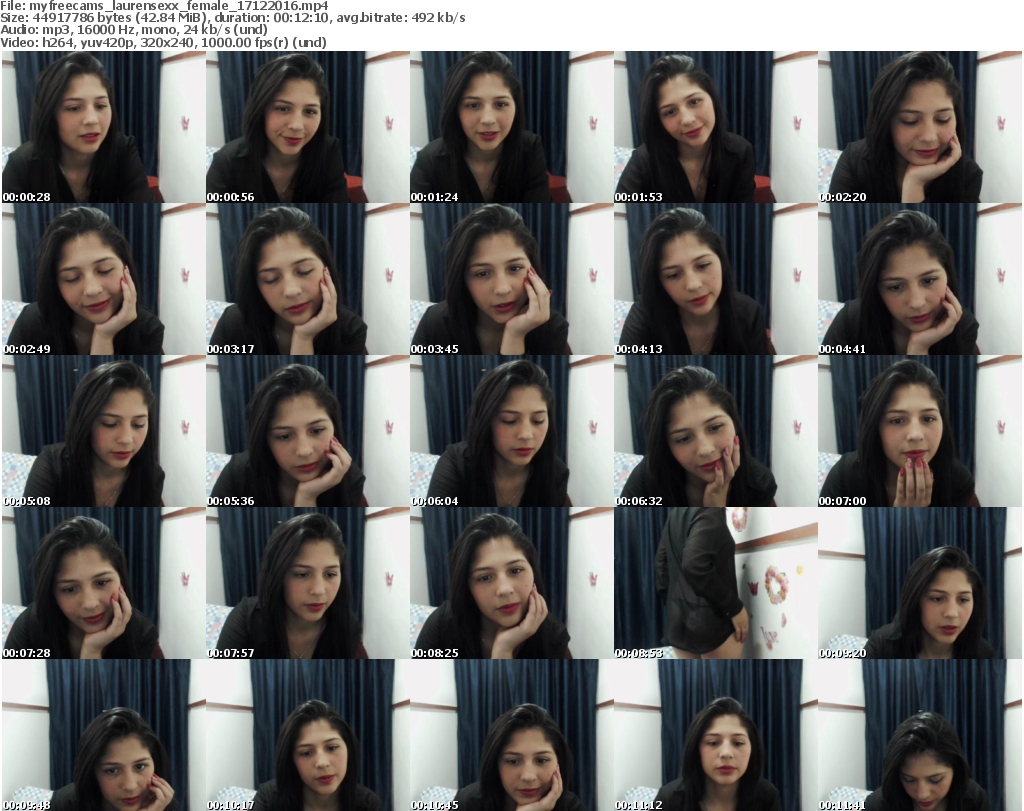1024x811 pixels.
Task: Pick the thumbnail marked 00:06:04
Action: click(x=511, y=431)
